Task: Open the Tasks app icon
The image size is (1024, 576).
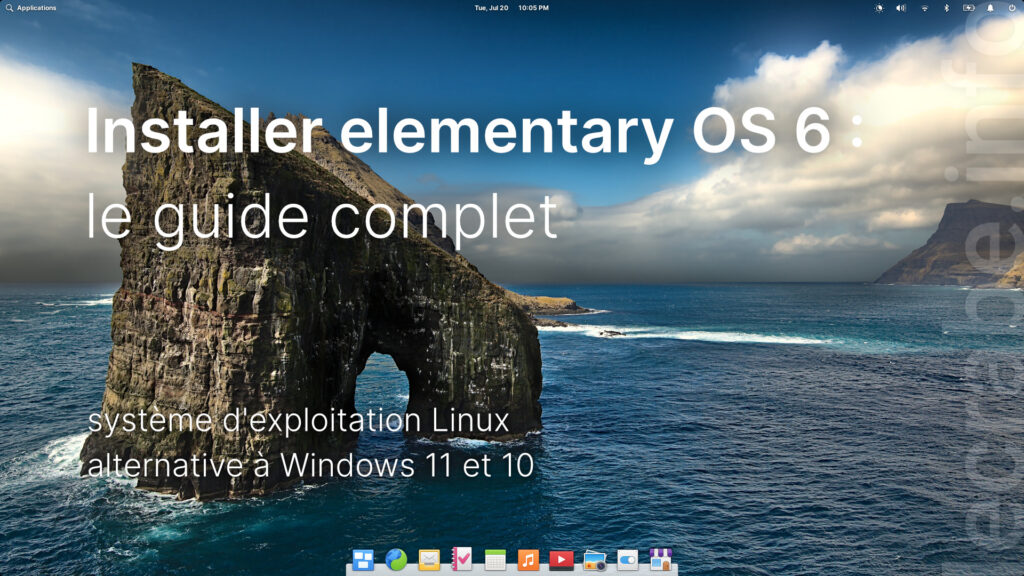Action: click(462, 560)
